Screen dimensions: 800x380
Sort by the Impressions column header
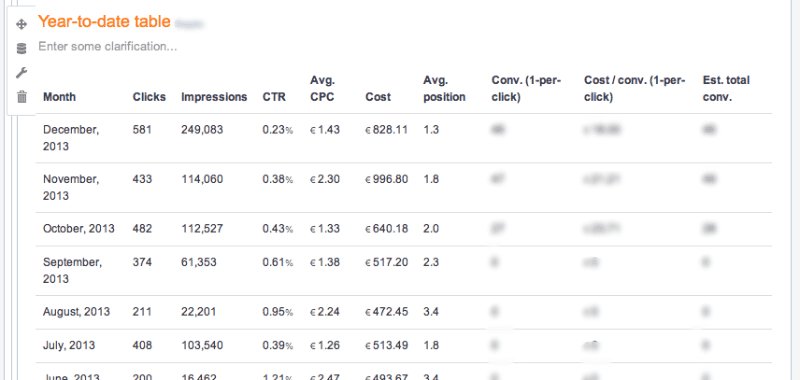pyautogui.click(x=214, y=97)
